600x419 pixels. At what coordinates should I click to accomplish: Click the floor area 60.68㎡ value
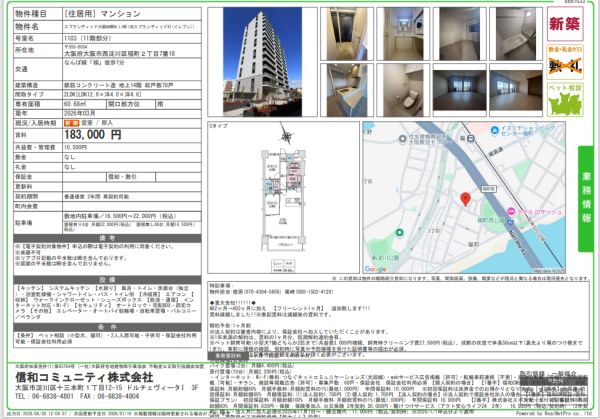(75, 104)
